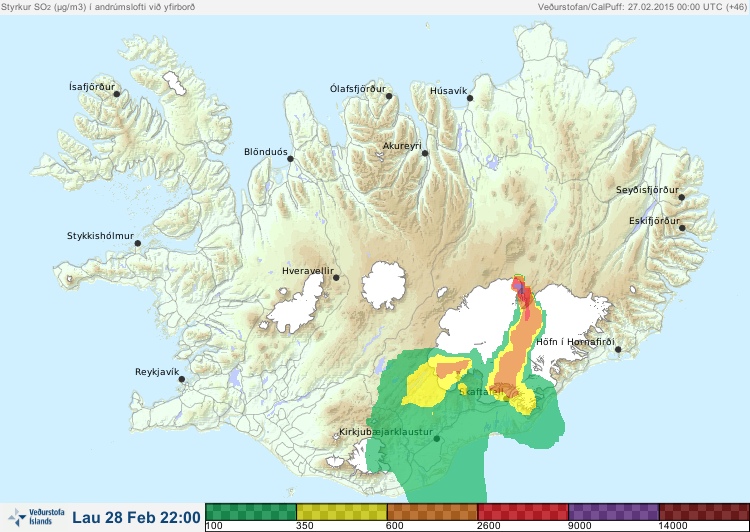Click the Styrkur SO2 map title
750x532 pixels.
[98, 7]
